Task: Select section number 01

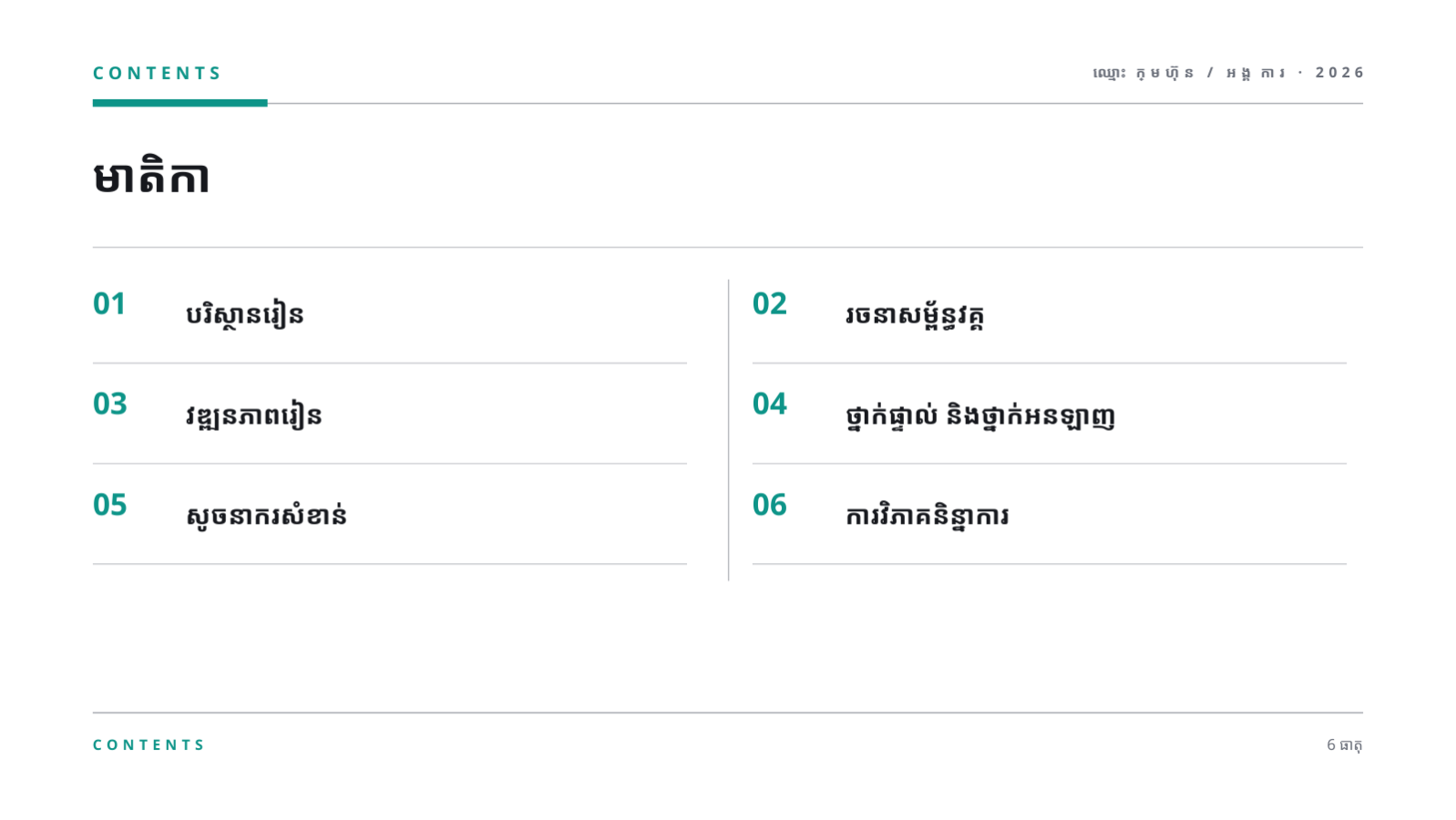Action: point(109,303)
